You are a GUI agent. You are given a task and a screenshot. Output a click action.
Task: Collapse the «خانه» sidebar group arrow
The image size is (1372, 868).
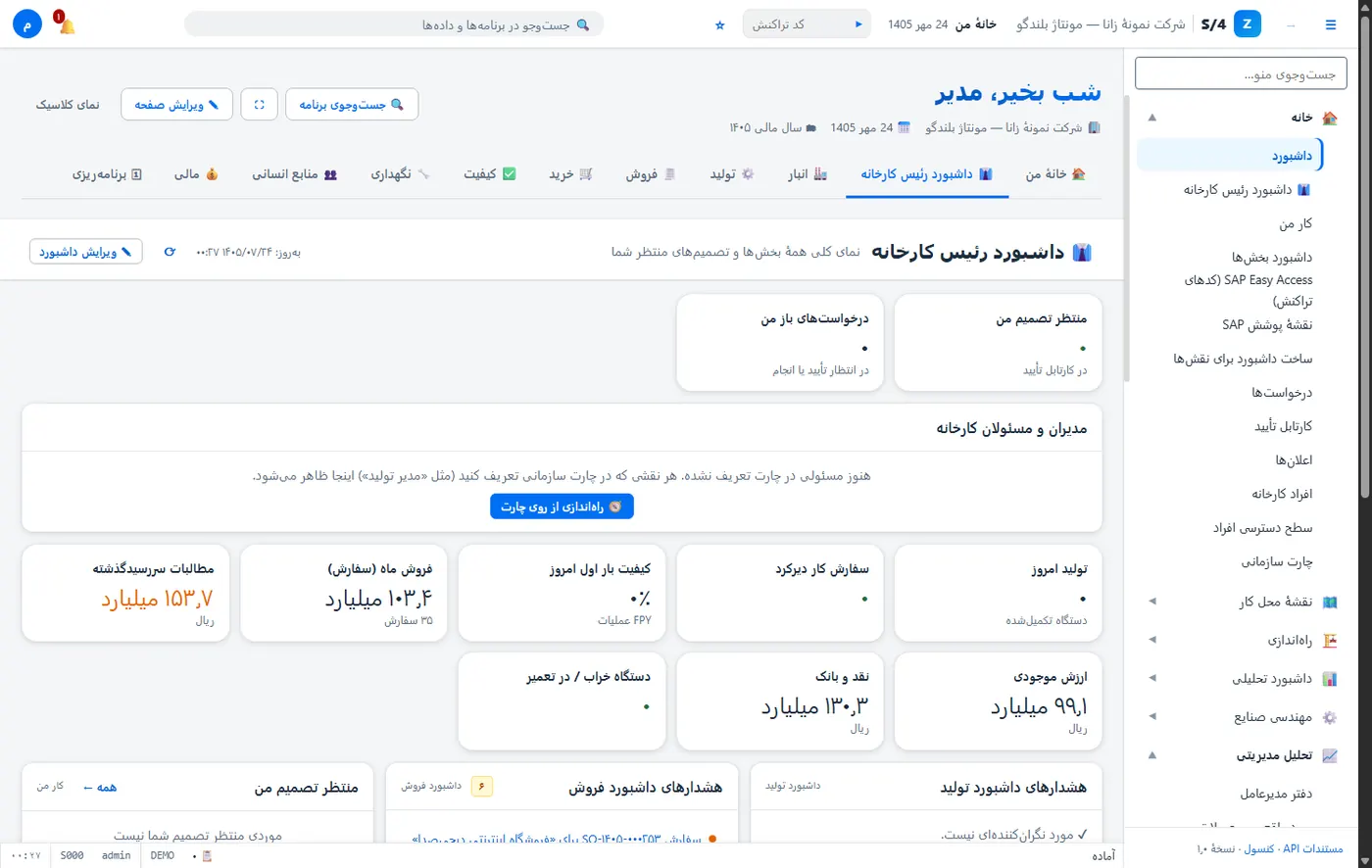pos(1151,118)
